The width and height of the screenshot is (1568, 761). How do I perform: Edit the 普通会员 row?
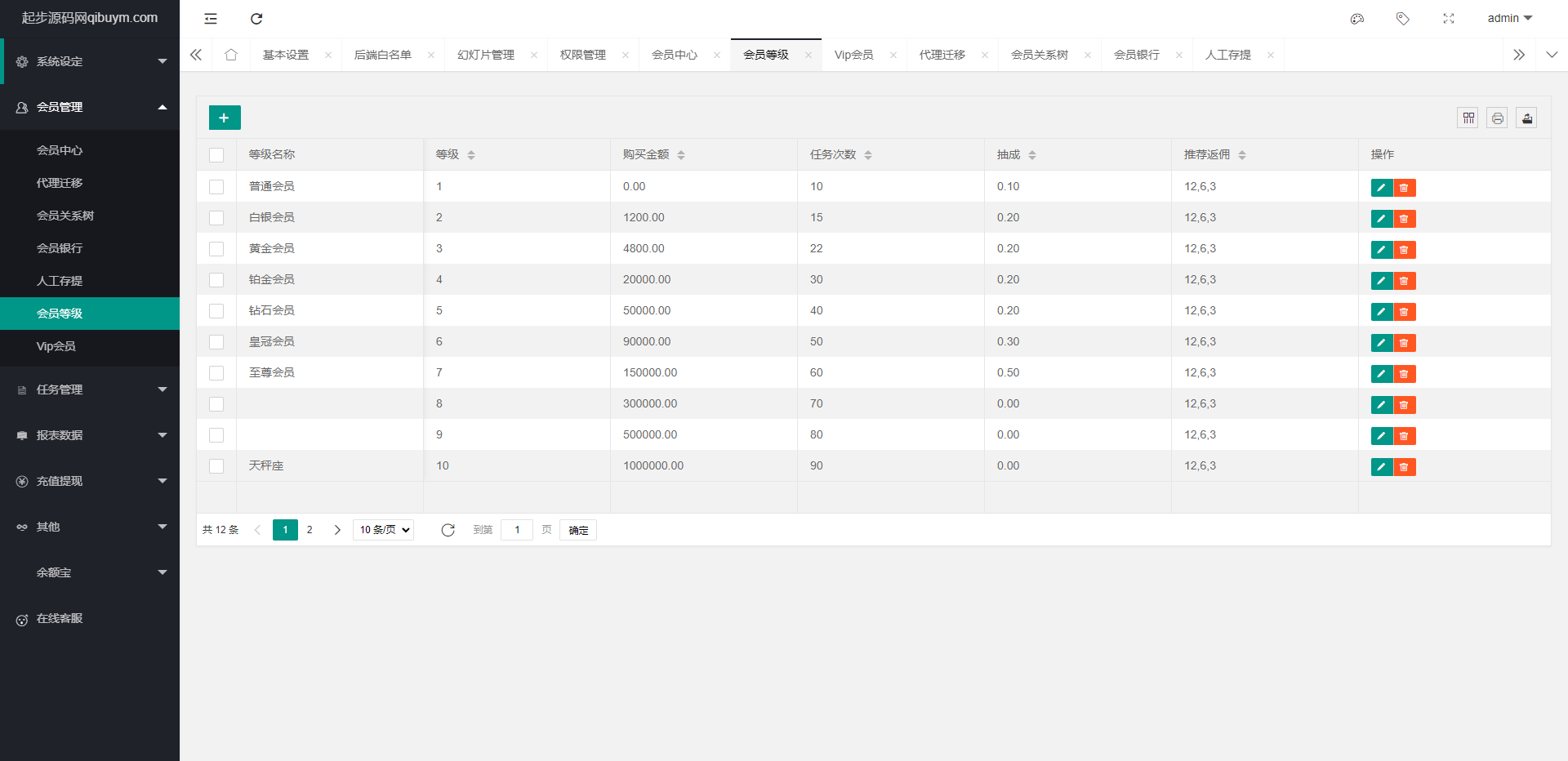click(x=1381, y=188)
